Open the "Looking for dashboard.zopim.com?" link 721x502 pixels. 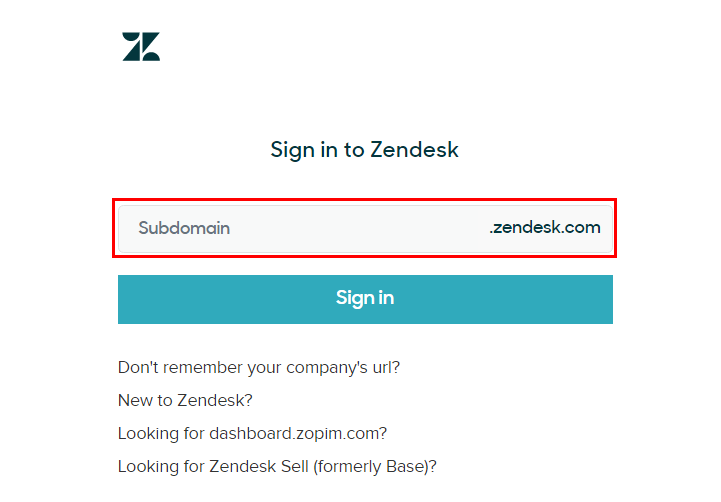(252, 434)
